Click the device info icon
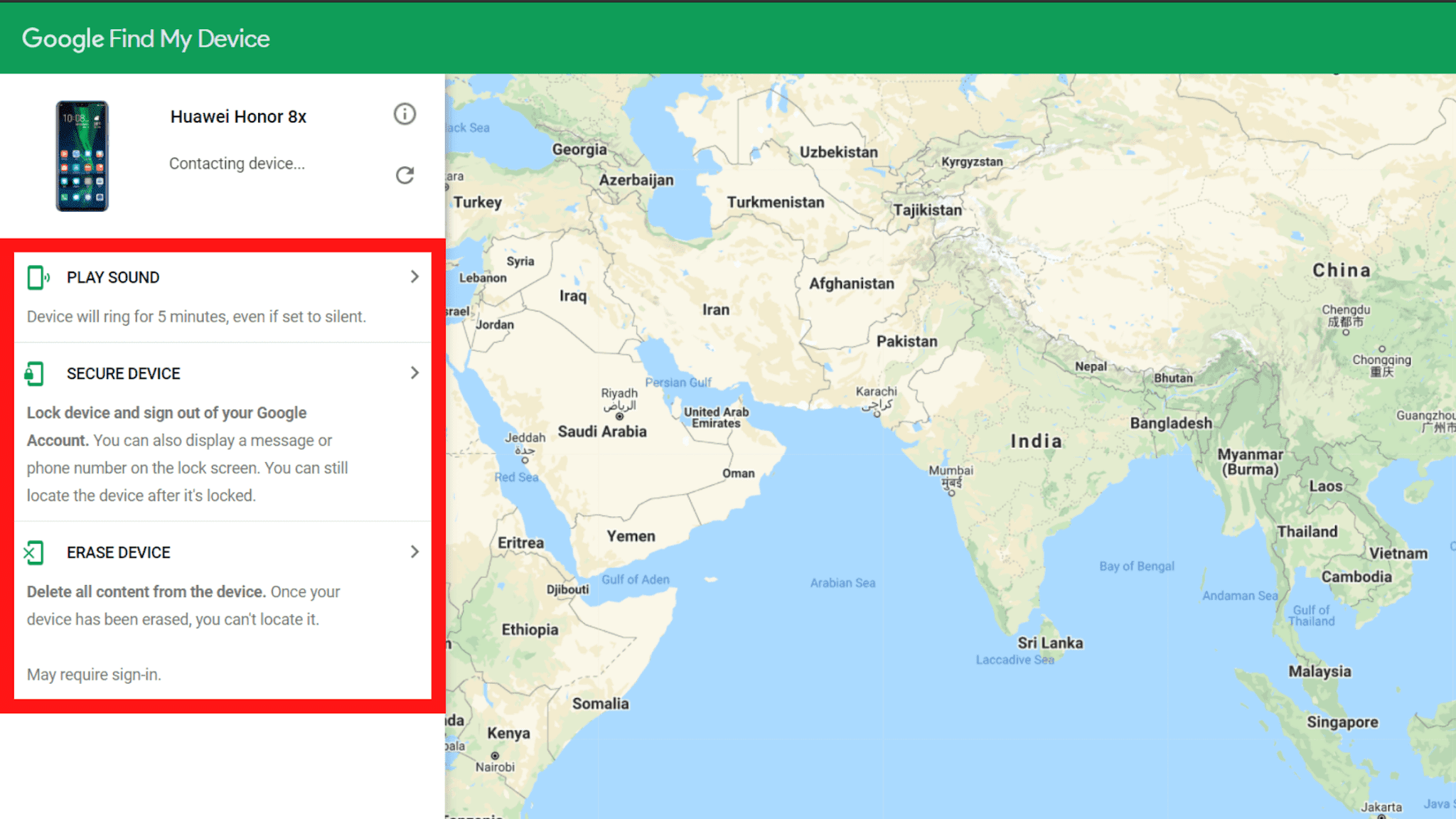The width and height of the screenshot is (1456, 819). [405, 114]
